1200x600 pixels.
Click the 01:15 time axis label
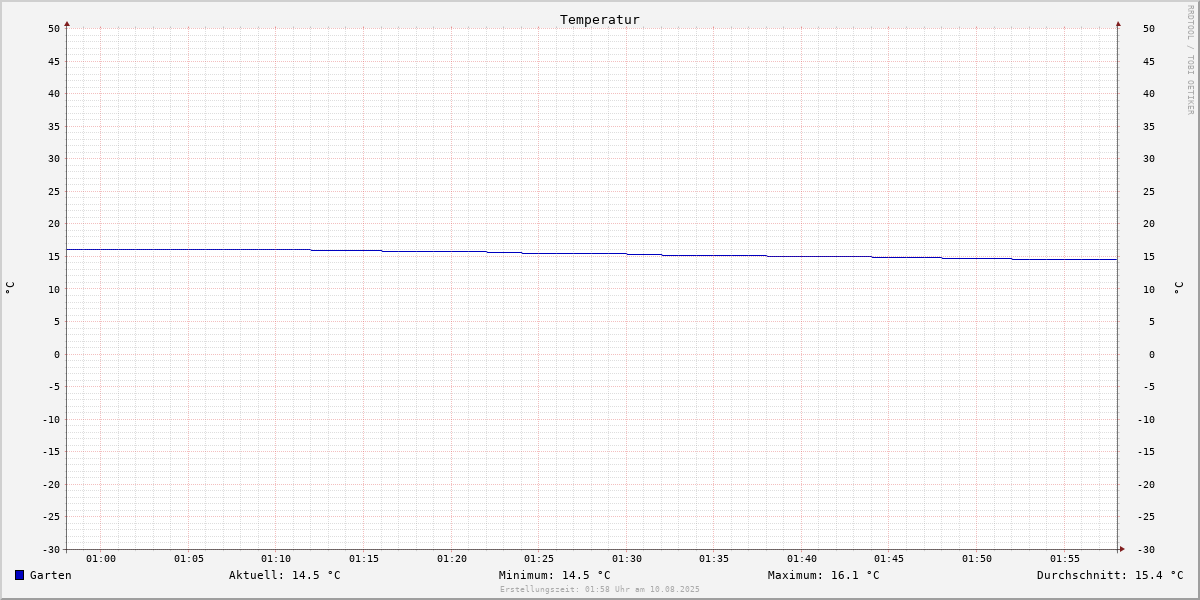(x=364, y=559)
